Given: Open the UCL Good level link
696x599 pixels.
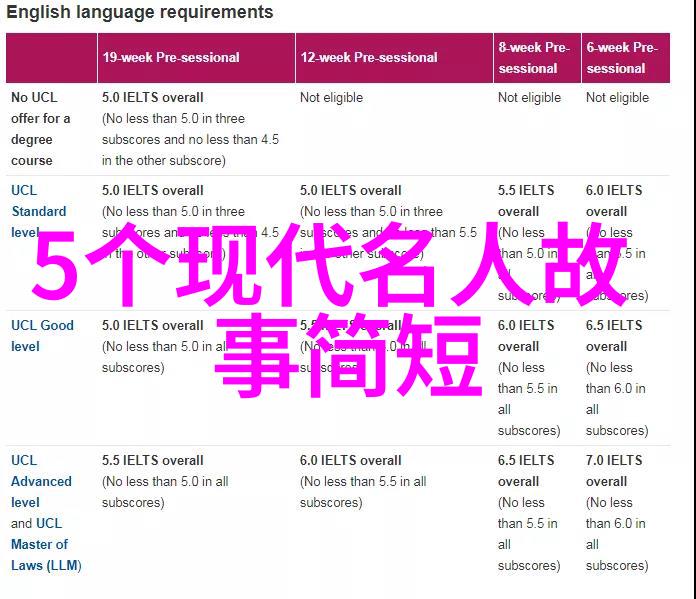Looking at the screenshot, I should tap(42, 336).
